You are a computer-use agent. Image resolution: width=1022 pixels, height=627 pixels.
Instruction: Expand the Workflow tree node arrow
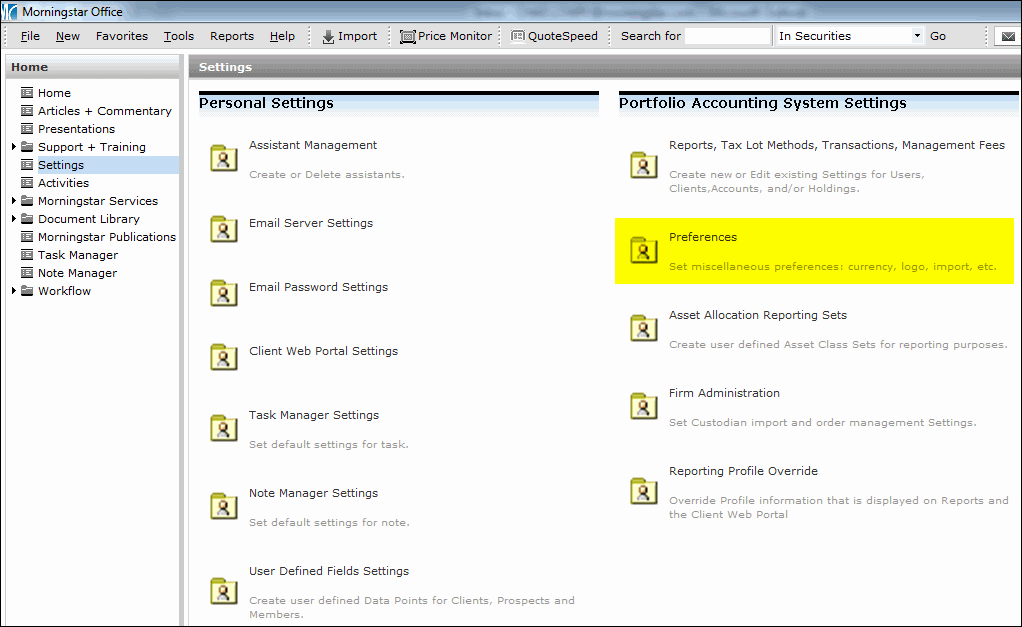pos(14,291)
